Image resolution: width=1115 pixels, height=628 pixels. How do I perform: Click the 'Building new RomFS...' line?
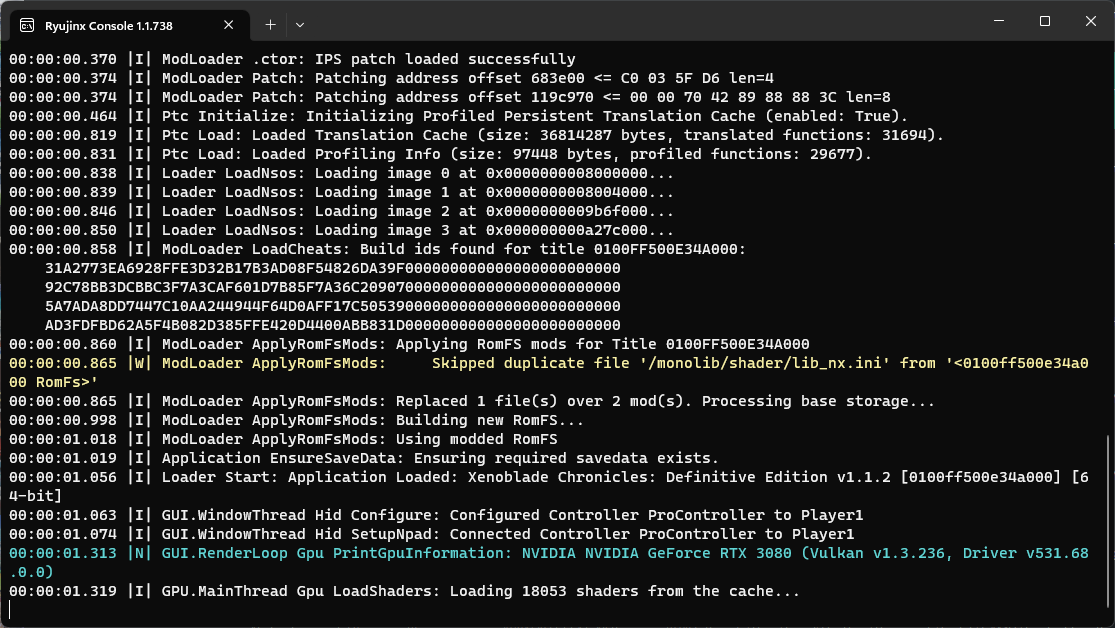[297, 420]
